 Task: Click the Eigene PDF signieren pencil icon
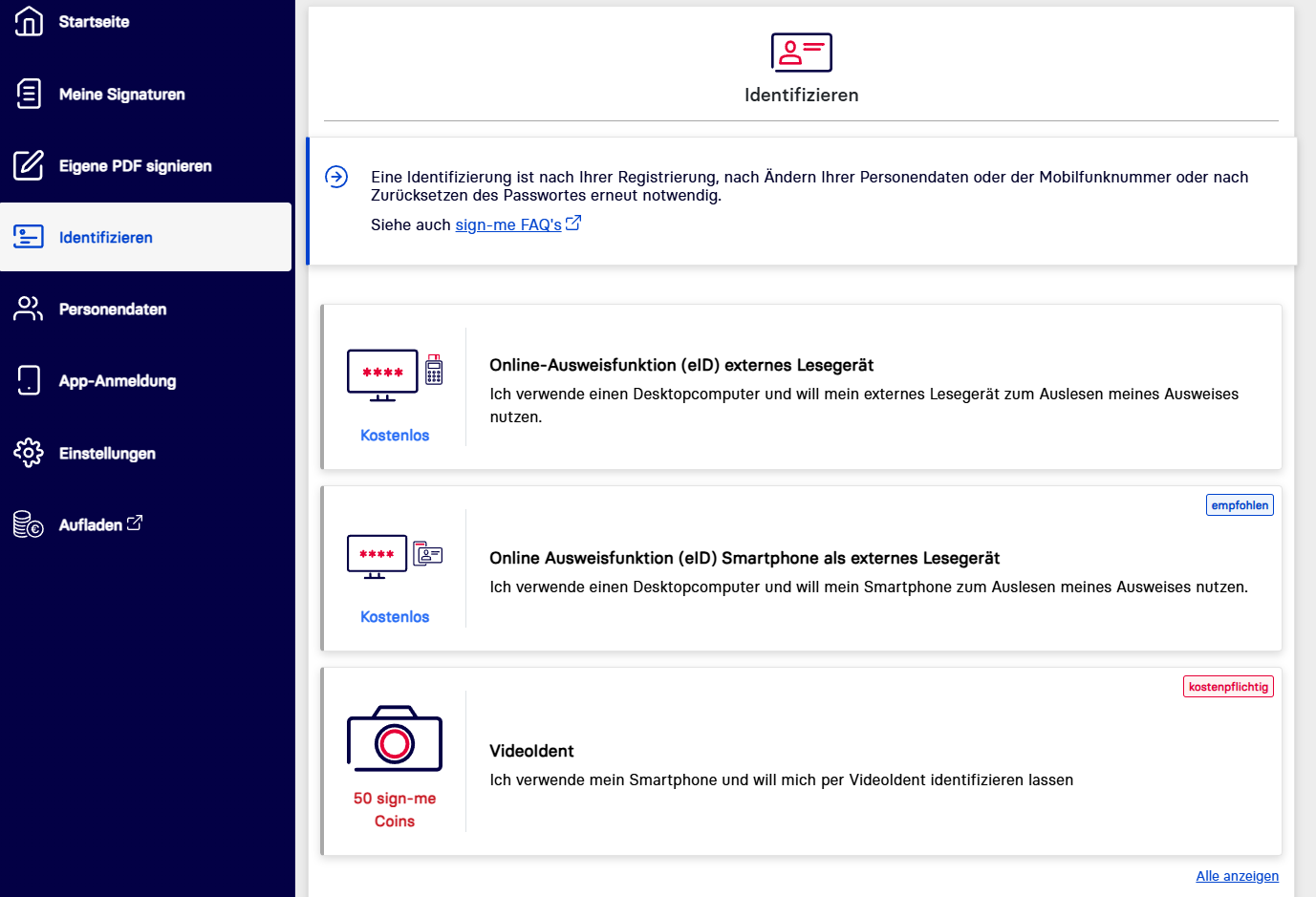[x=29, y=165]
